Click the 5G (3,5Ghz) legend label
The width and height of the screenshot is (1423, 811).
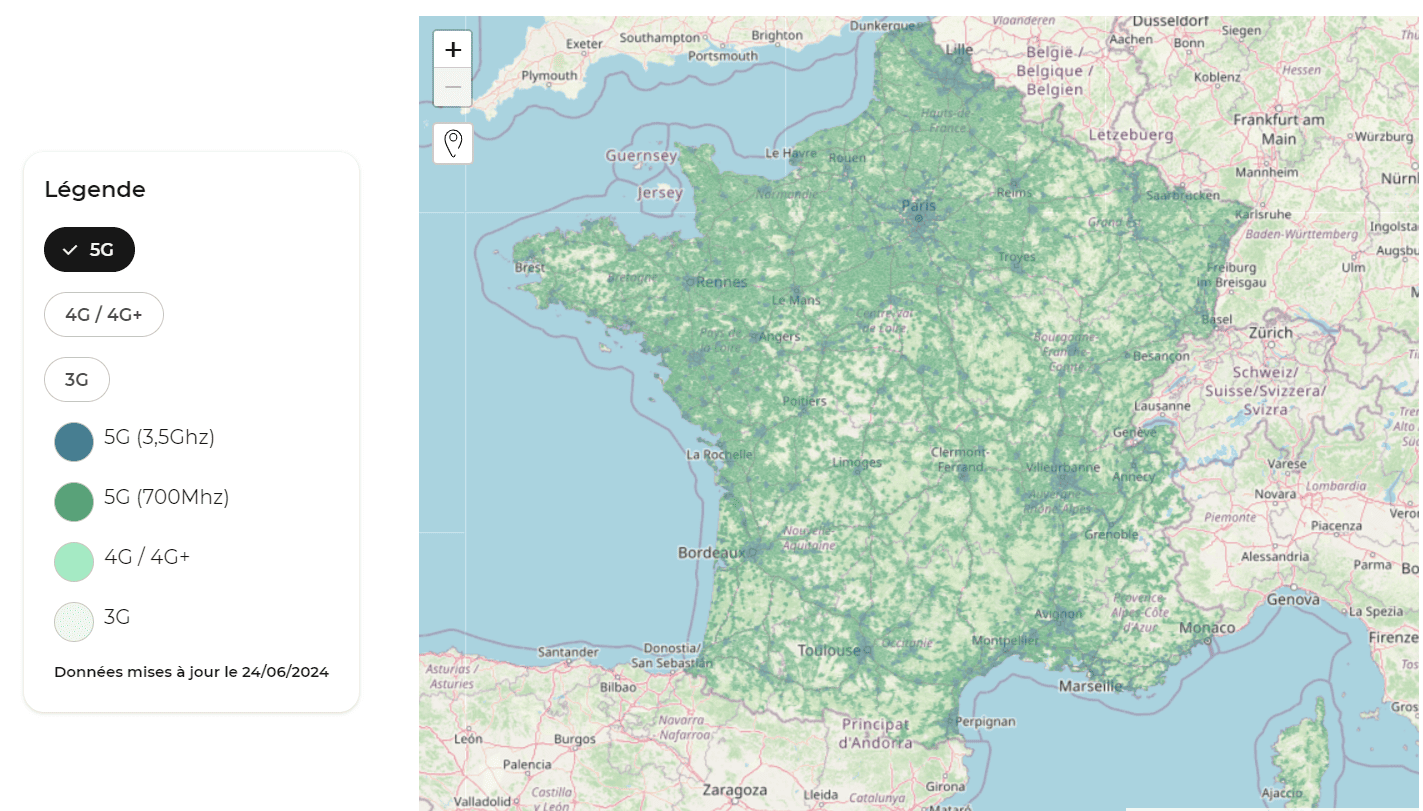pos(159,437)
